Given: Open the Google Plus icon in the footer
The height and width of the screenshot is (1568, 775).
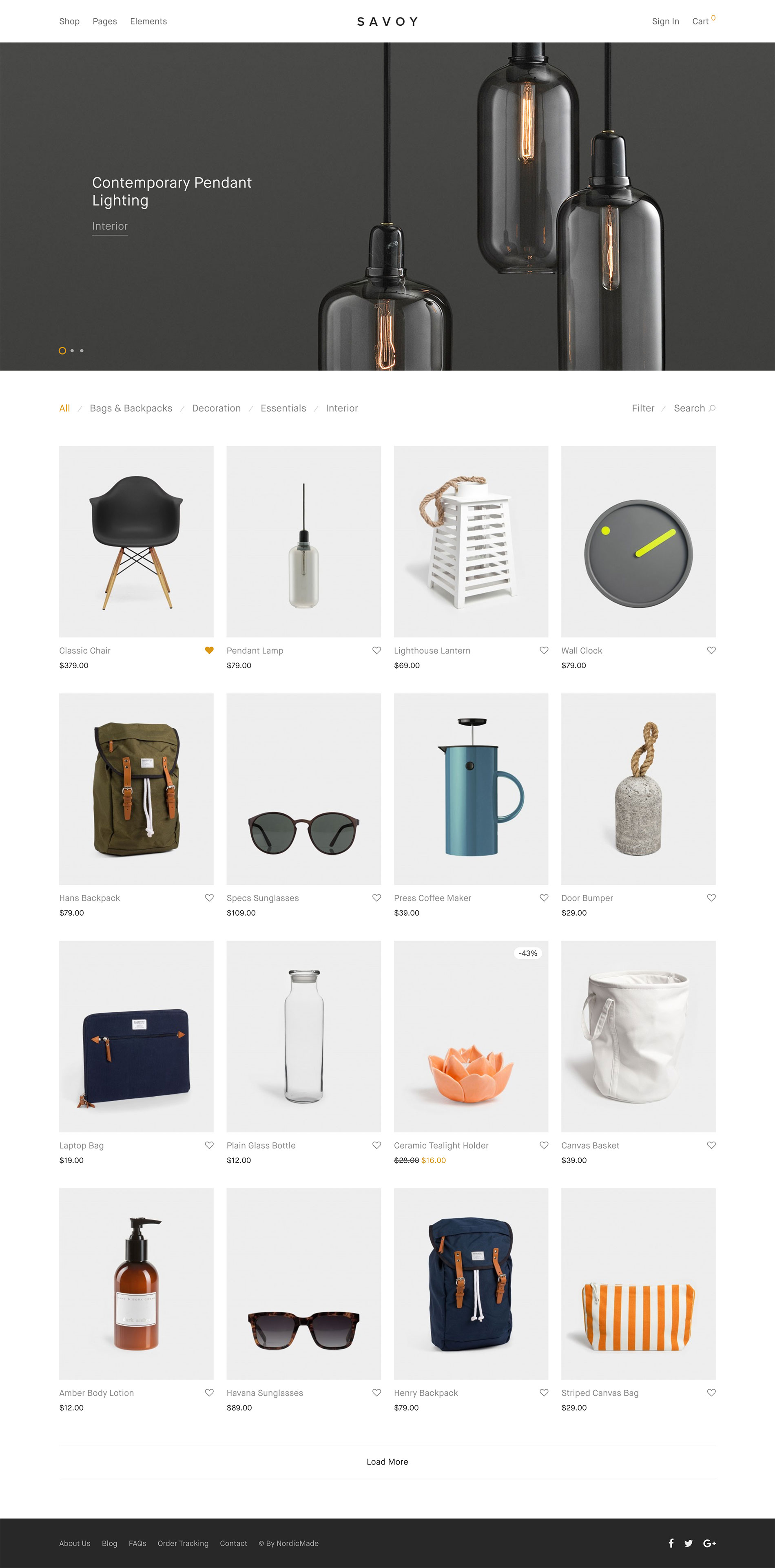Looking at the screenshot, I should 709,1543.
